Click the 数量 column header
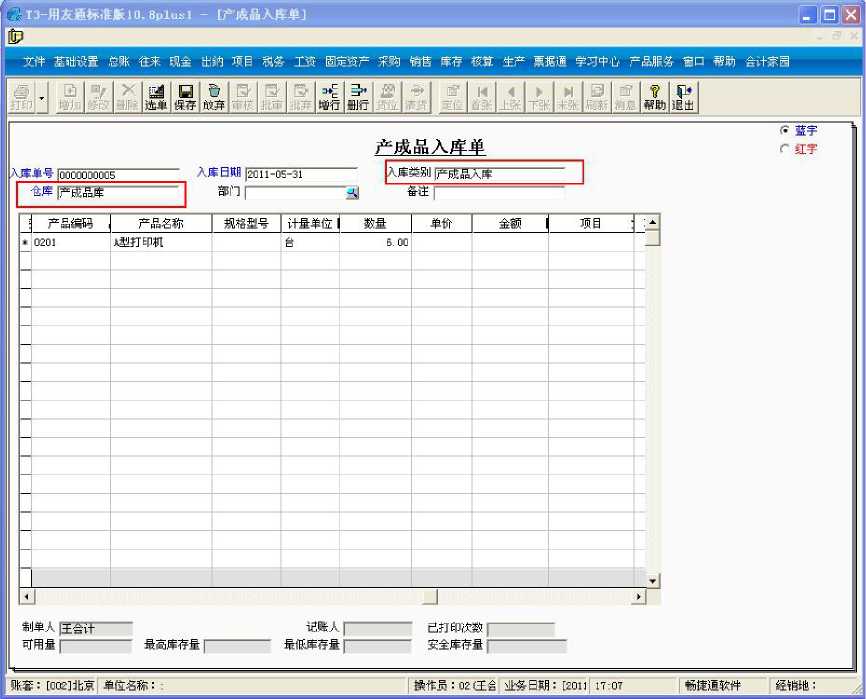This screenshot has width=866, height=699. coord(375,223)
